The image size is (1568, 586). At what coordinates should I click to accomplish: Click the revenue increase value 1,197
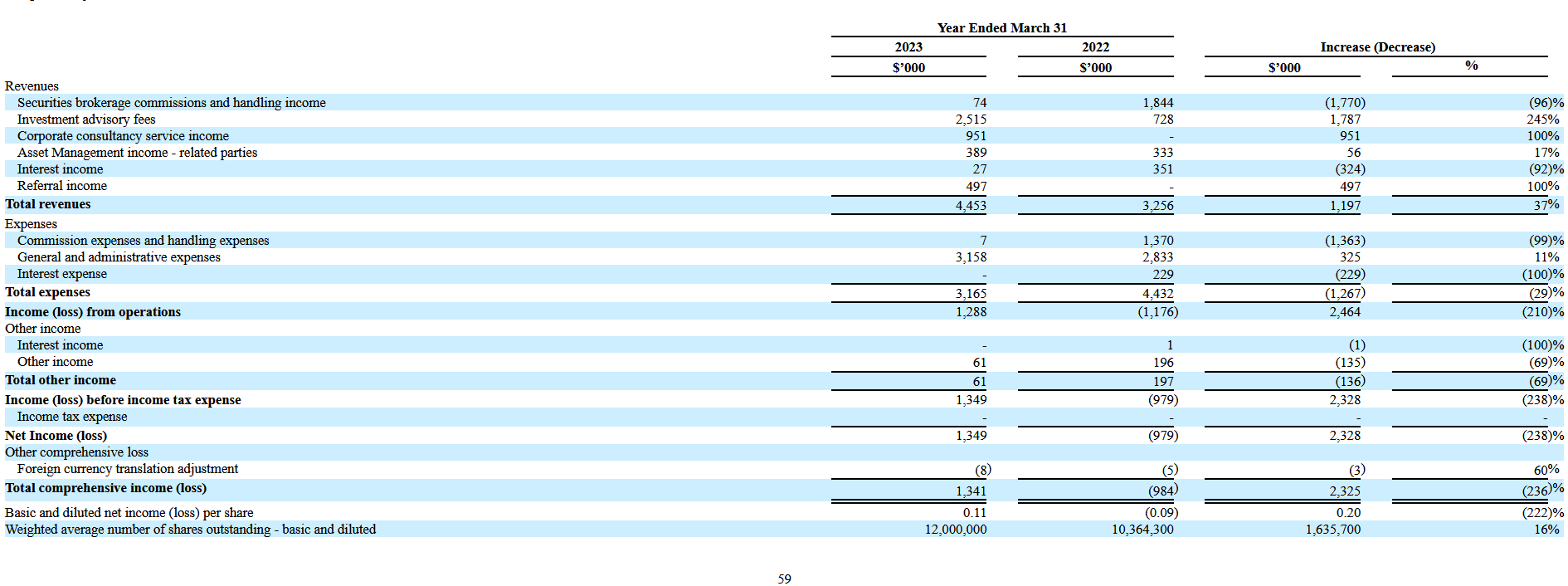[x=1344, y=206]
